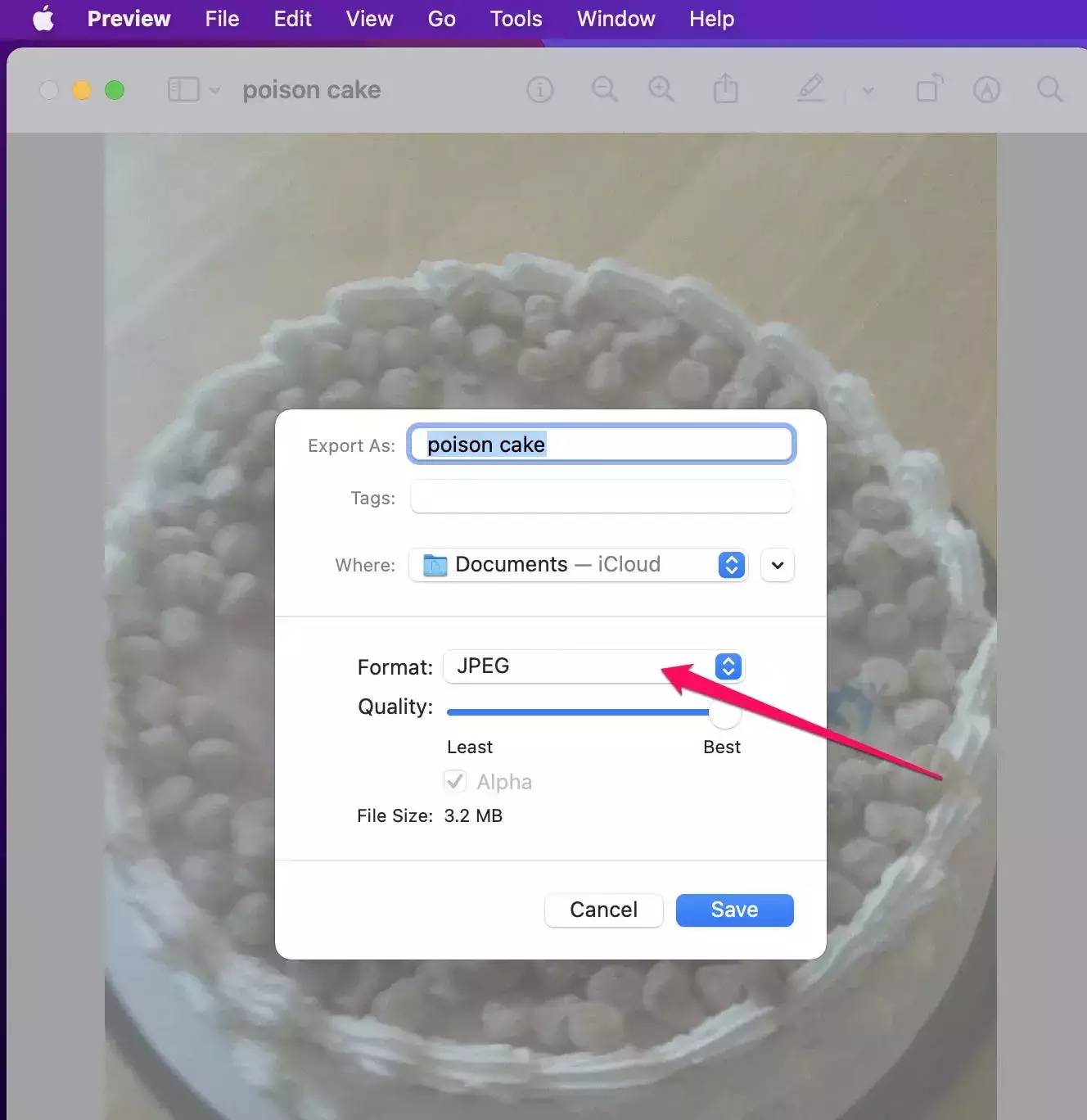Open the Format JPEG dropdown
Viewport: 1087px width, 1120px height.
click(593, 666)
